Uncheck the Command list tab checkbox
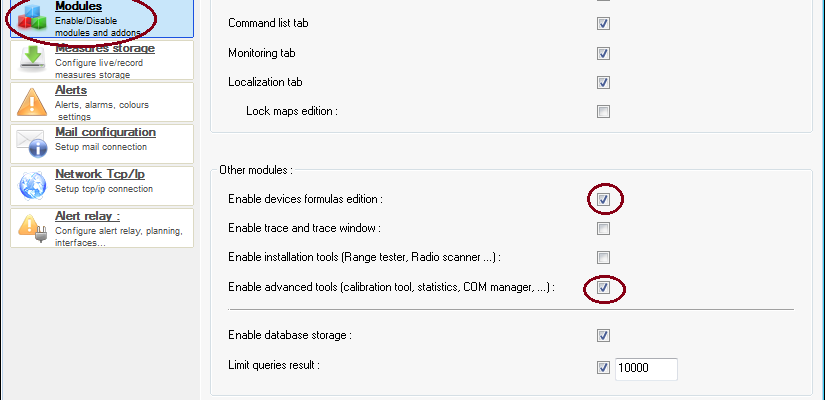Screen dimensions: 825x400 pyautogui.click(x=603, y=24)
